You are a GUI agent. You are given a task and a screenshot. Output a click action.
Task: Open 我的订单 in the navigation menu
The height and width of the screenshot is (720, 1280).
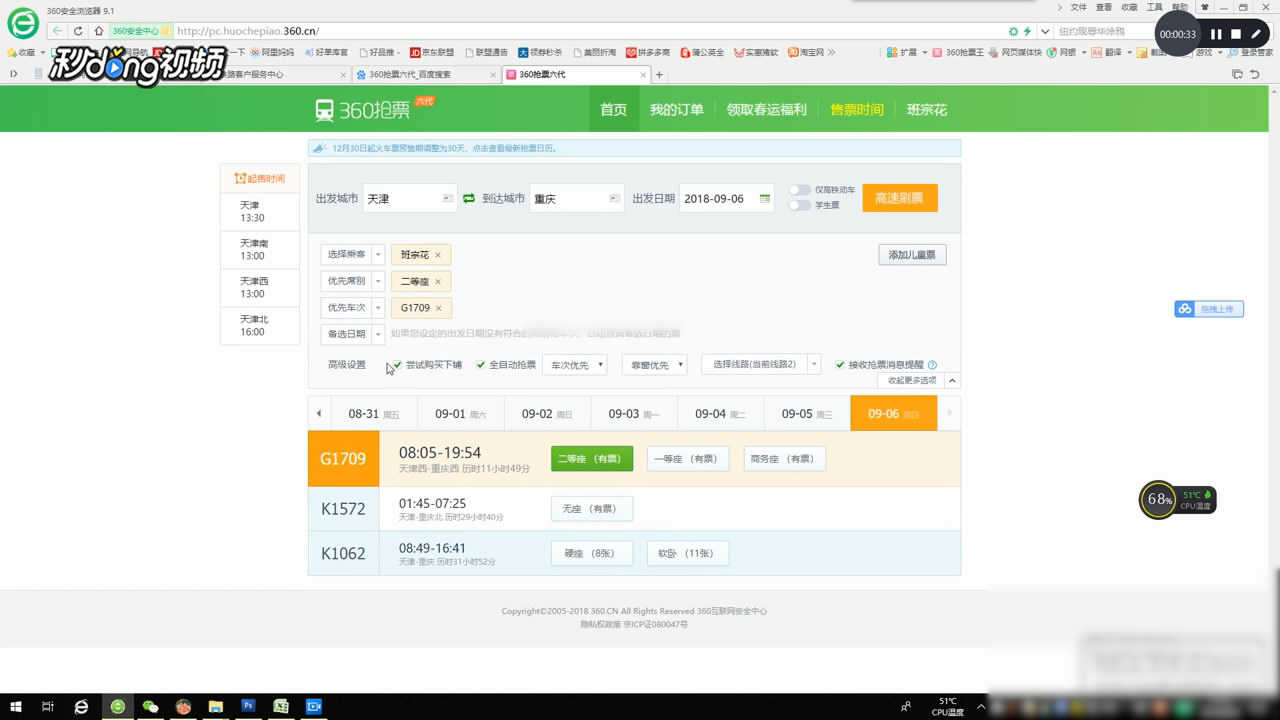click(x=678, y=109)
